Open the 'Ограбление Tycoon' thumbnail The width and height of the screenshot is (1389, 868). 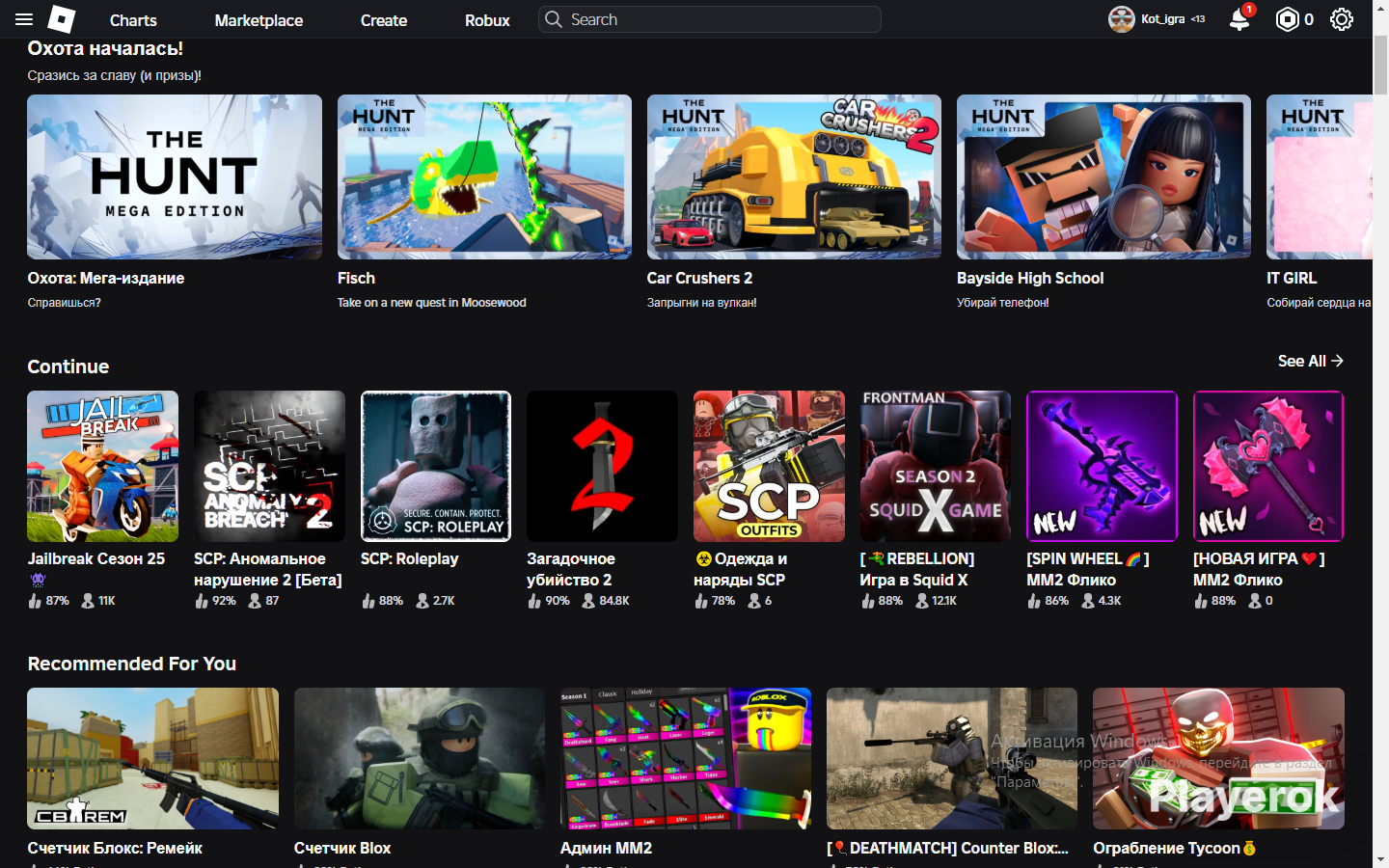[1218, 758]
